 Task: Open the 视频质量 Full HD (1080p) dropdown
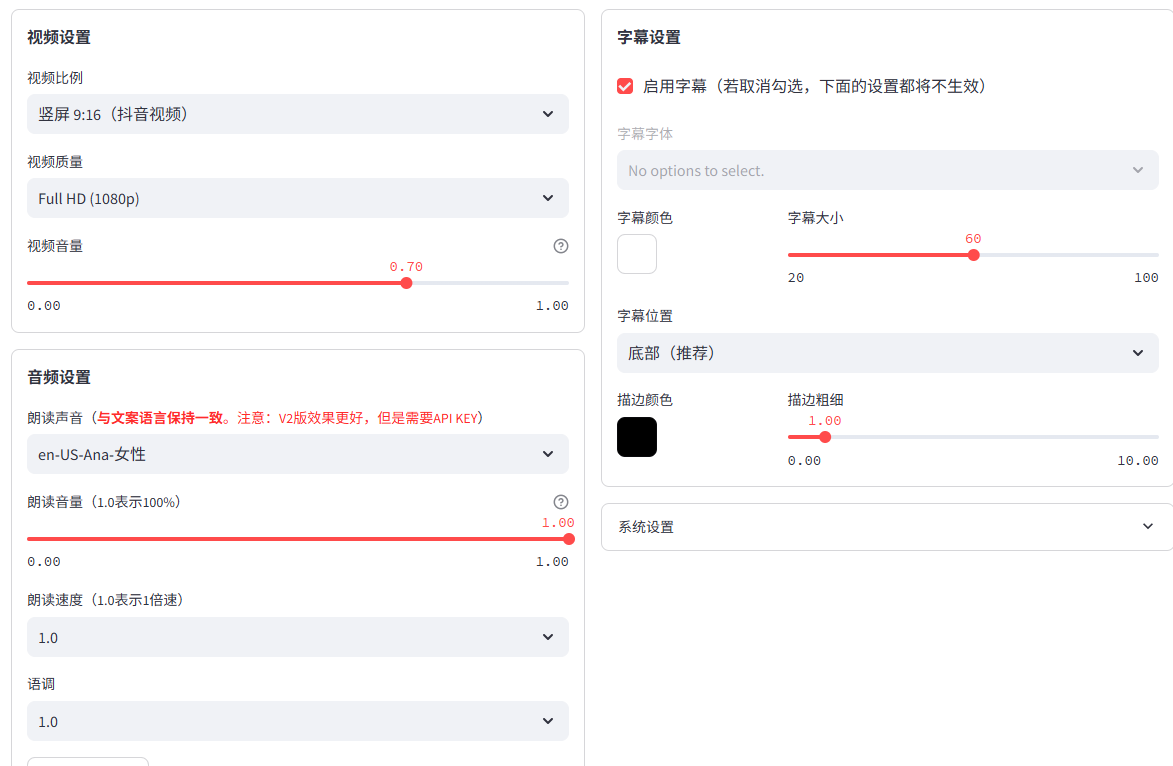click(x=298, y=198)
